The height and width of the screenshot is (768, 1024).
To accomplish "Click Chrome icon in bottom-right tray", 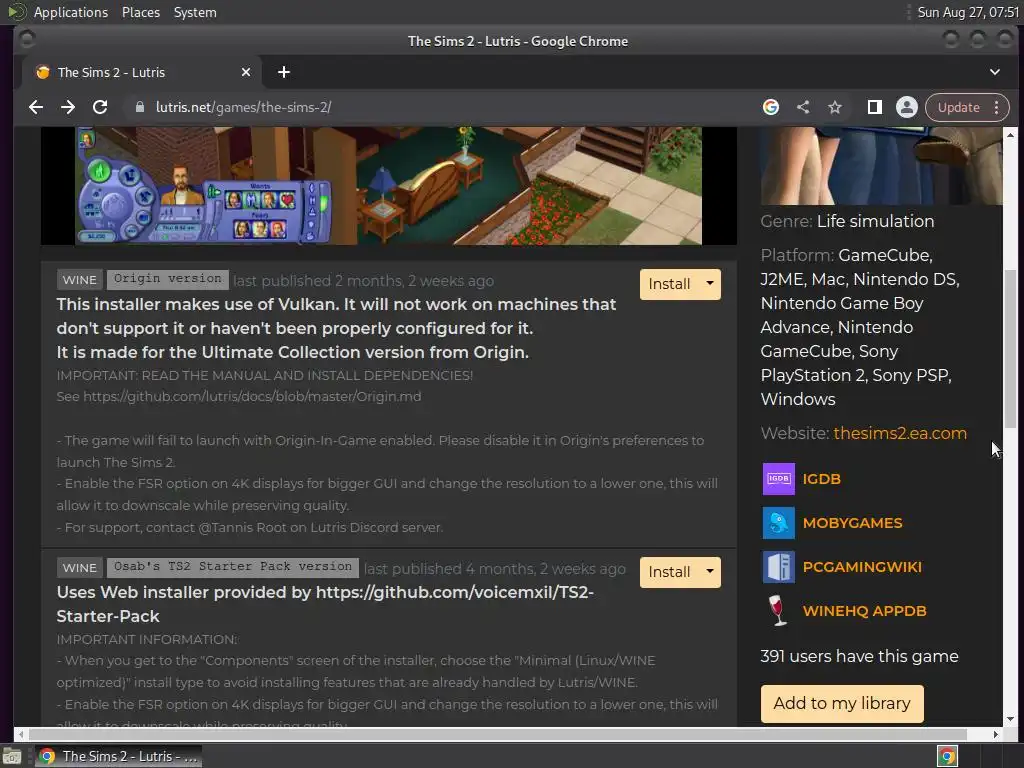I will (x=947, y=756).
